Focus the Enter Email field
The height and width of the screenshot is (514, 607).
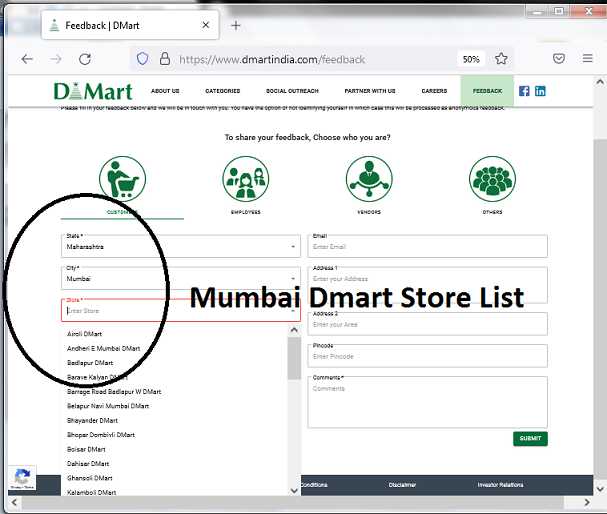[427, 246]
